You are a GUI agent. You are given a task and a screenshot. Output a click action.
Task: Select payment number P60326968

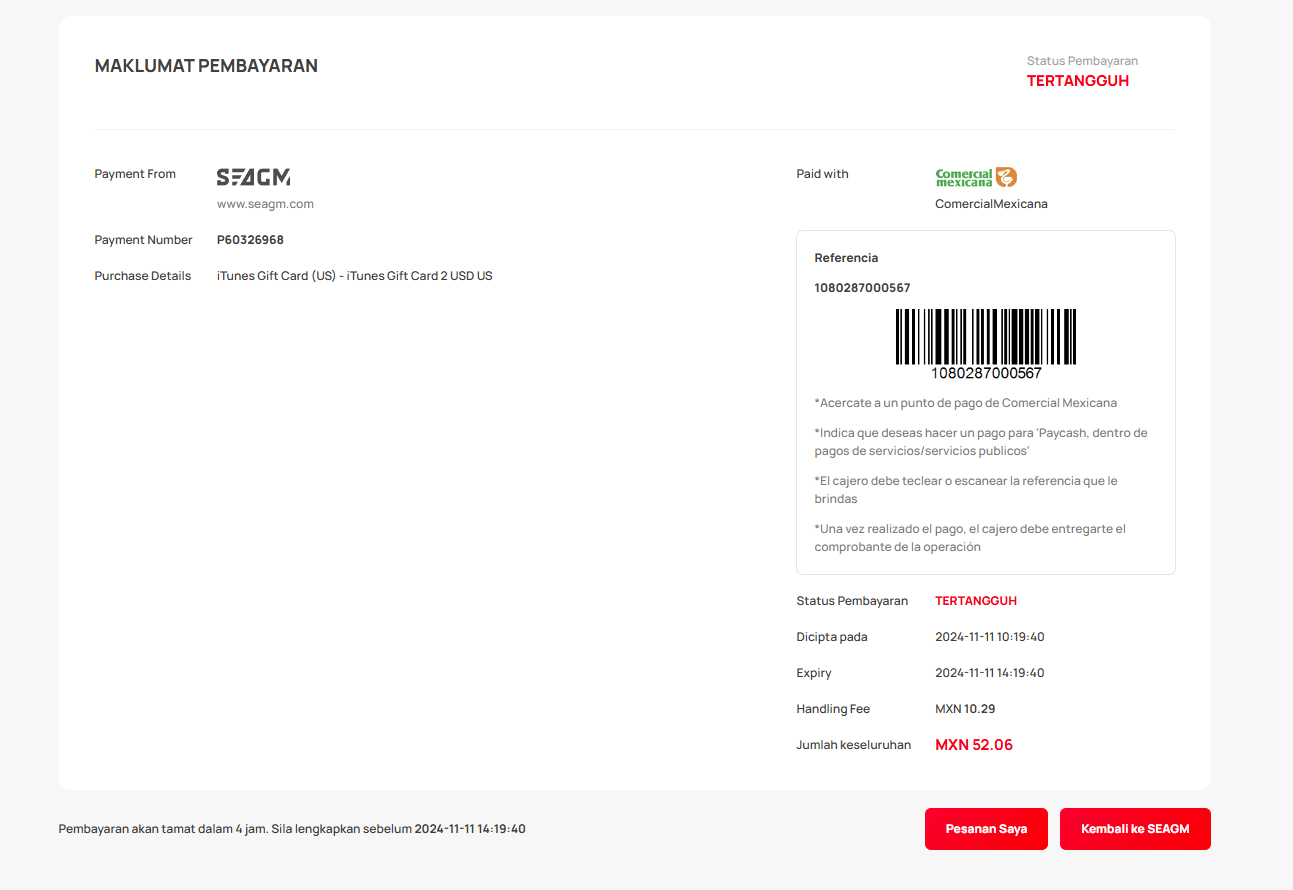(250, 240)
